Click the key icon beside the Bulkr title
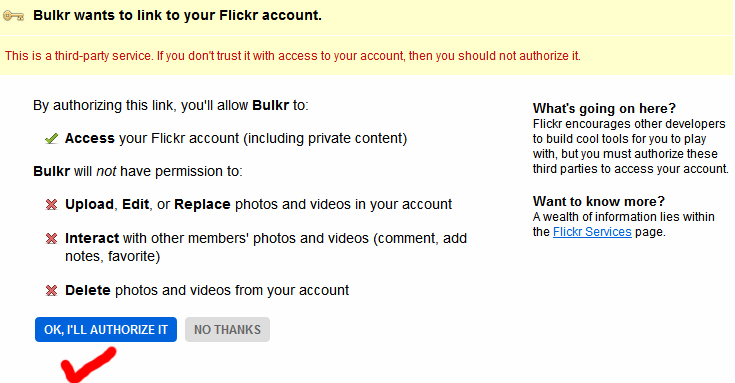735x383 pixels. pyautogui.click(x=13, y=16)
